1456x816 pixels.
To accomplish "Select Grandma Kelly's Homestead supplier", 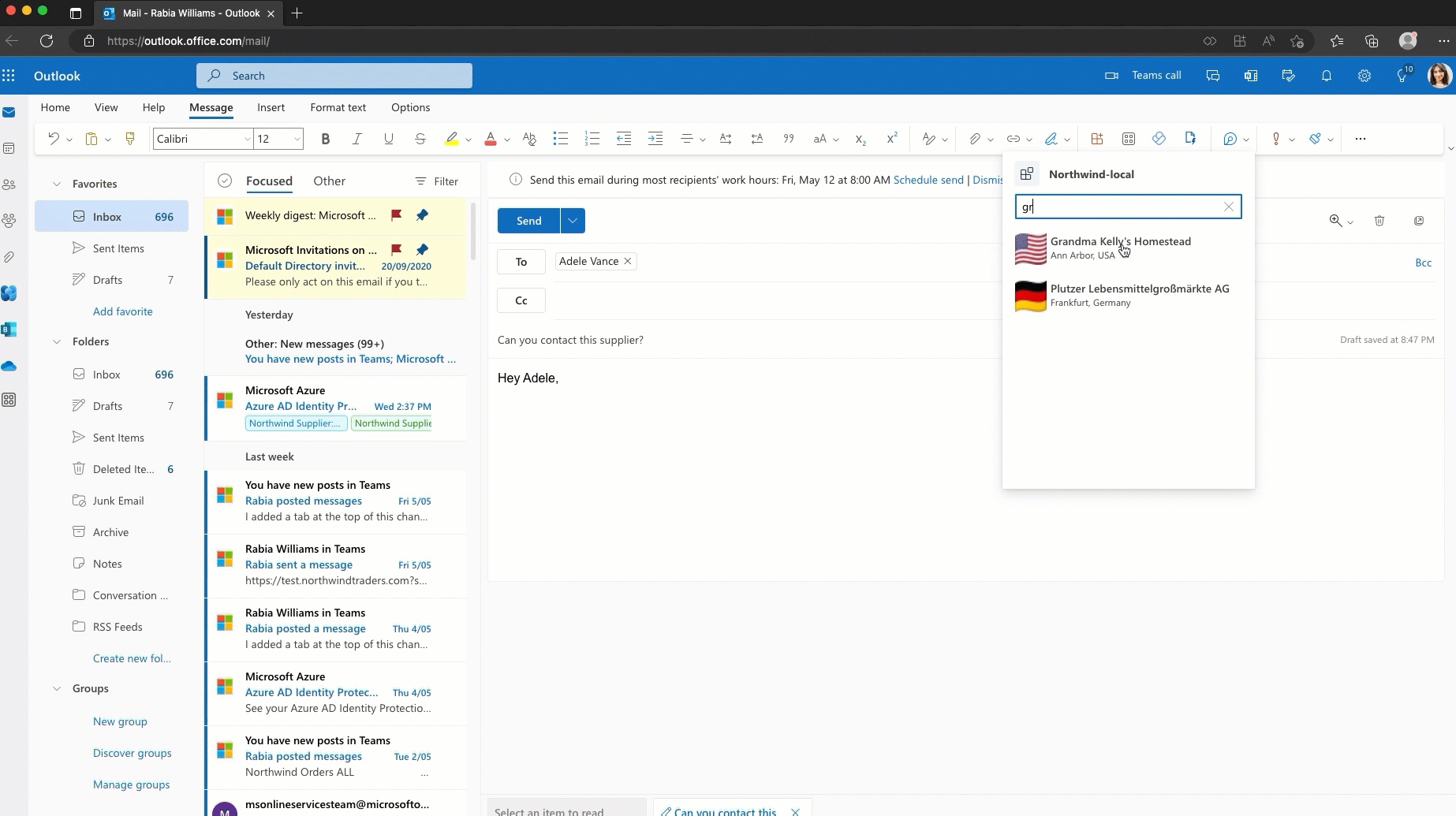I will tap(1128, 248).
